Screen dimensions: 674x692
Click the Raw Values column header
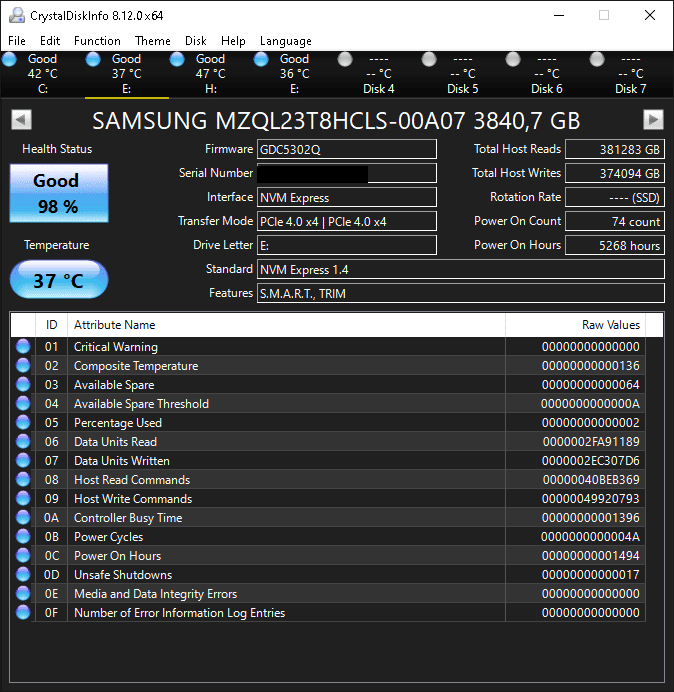point(576,325)
